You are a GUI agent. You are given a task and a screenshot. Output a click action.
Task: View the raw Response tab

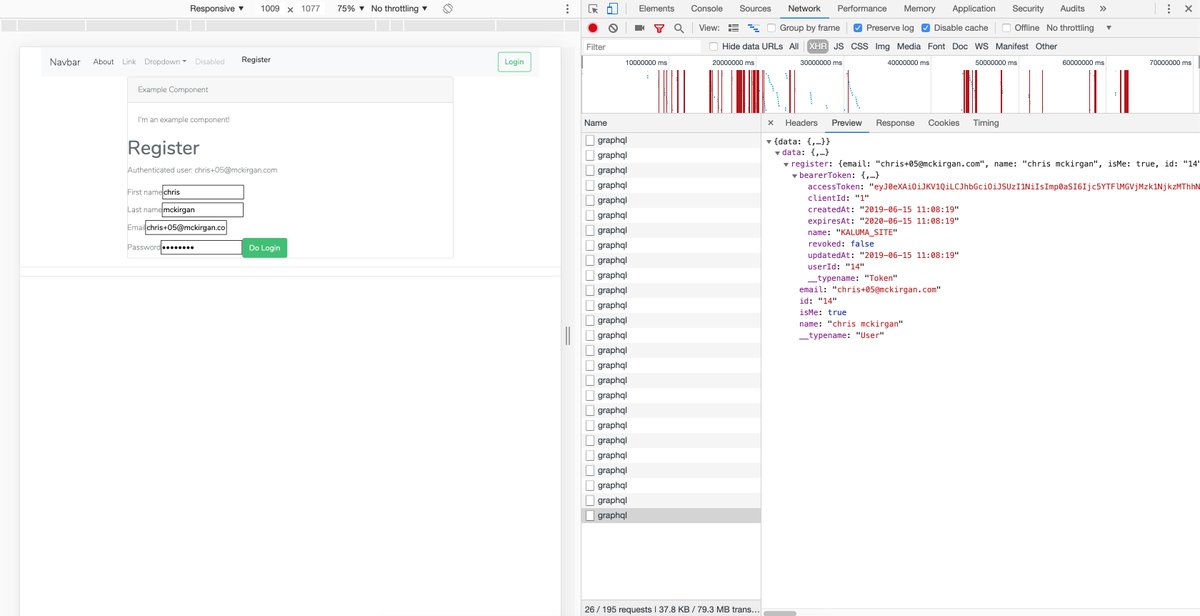tap(895, 123)
